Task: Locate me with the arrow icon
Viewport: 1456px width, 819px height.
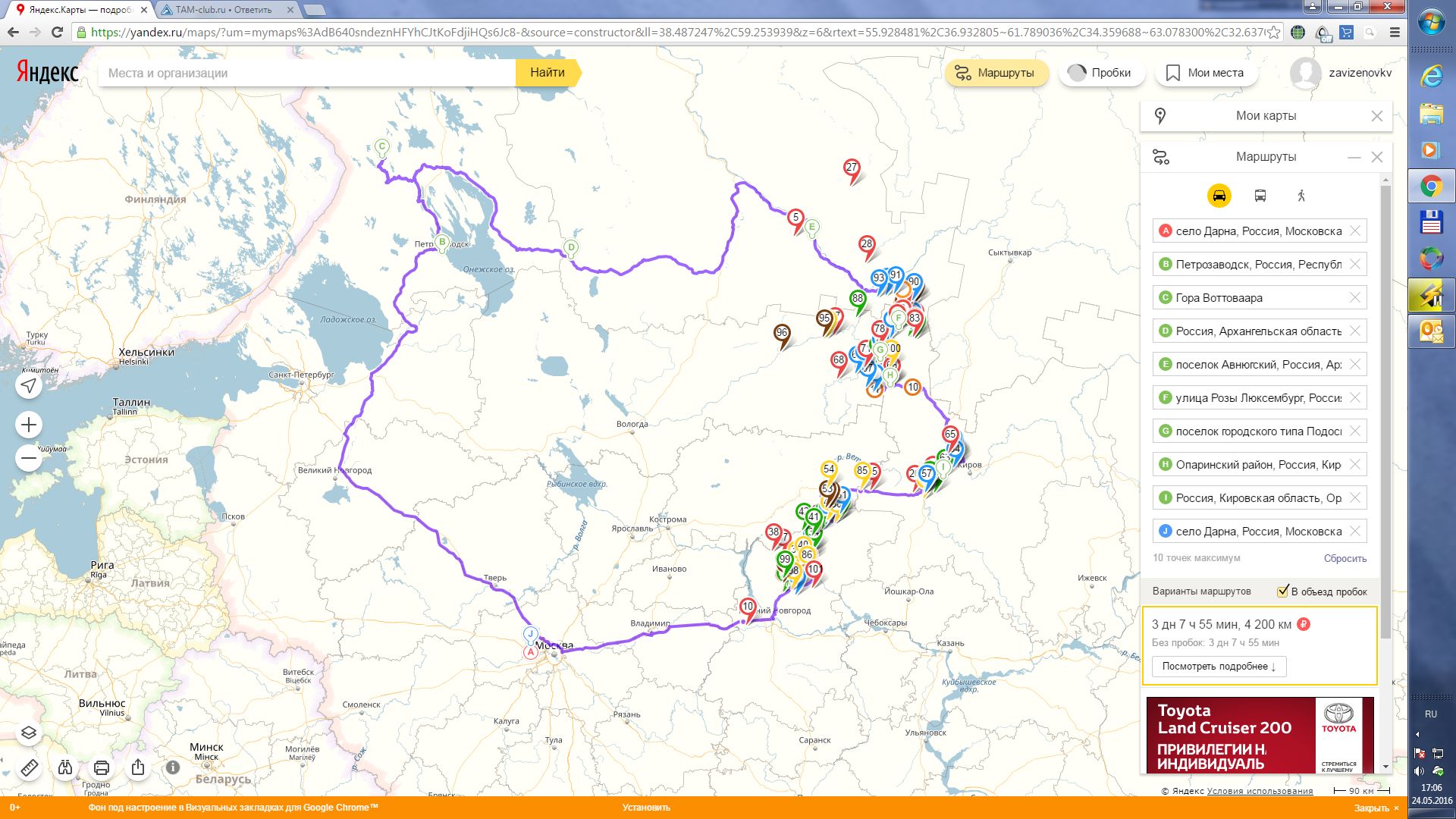Action: [29, 386]
